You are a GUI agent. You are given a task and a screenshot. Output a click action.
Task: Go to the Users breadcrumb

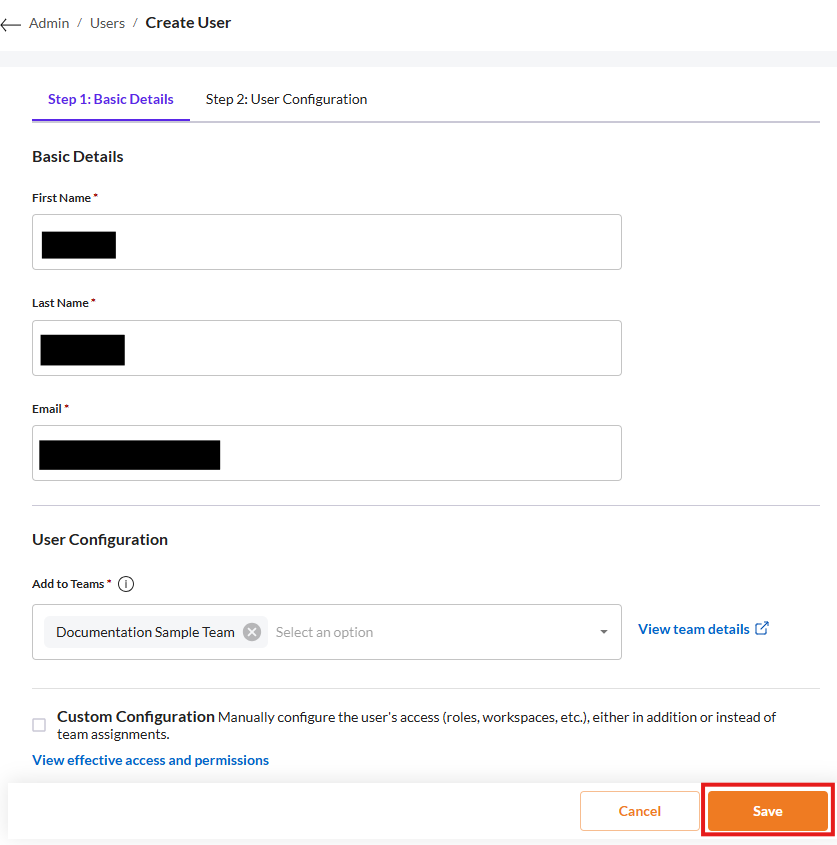pyautogui.click(x=107, y=23)
